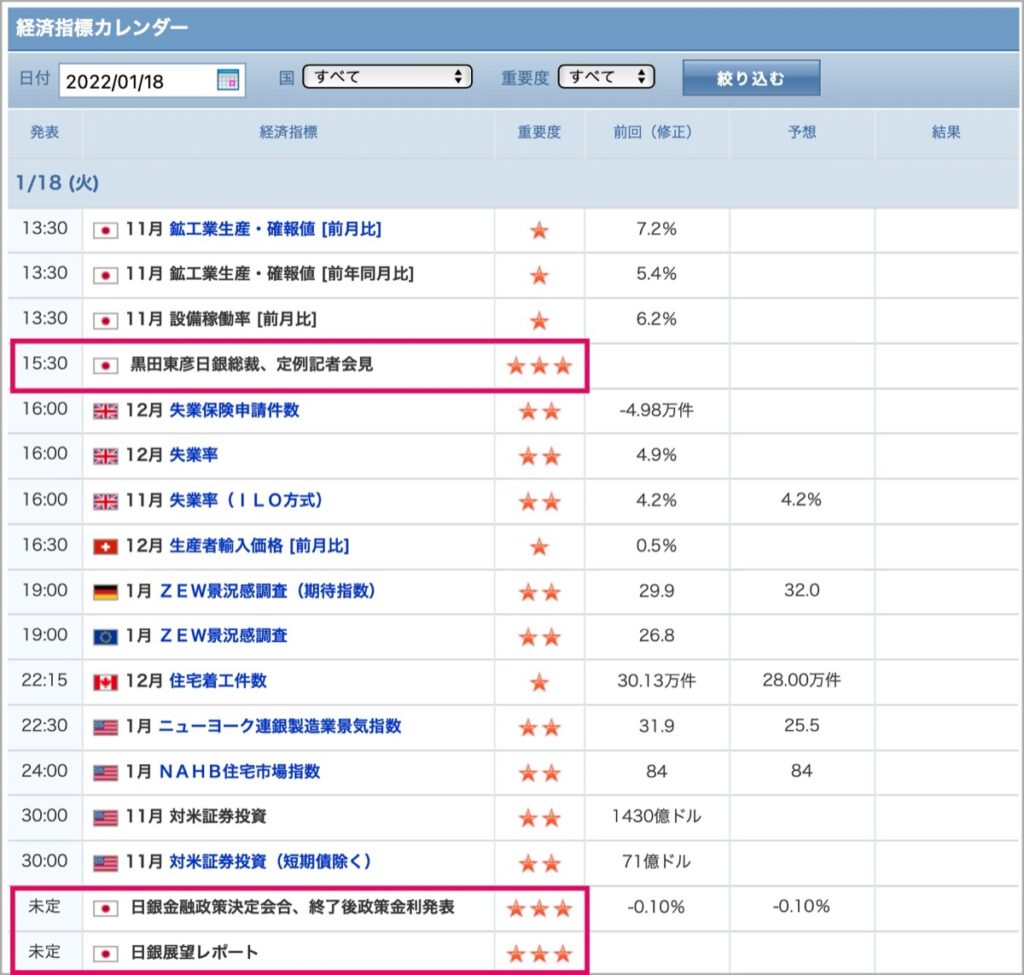Open 失業率(ILO方式) link
The height and width of the screenshot is (975, 1024).
246,500
